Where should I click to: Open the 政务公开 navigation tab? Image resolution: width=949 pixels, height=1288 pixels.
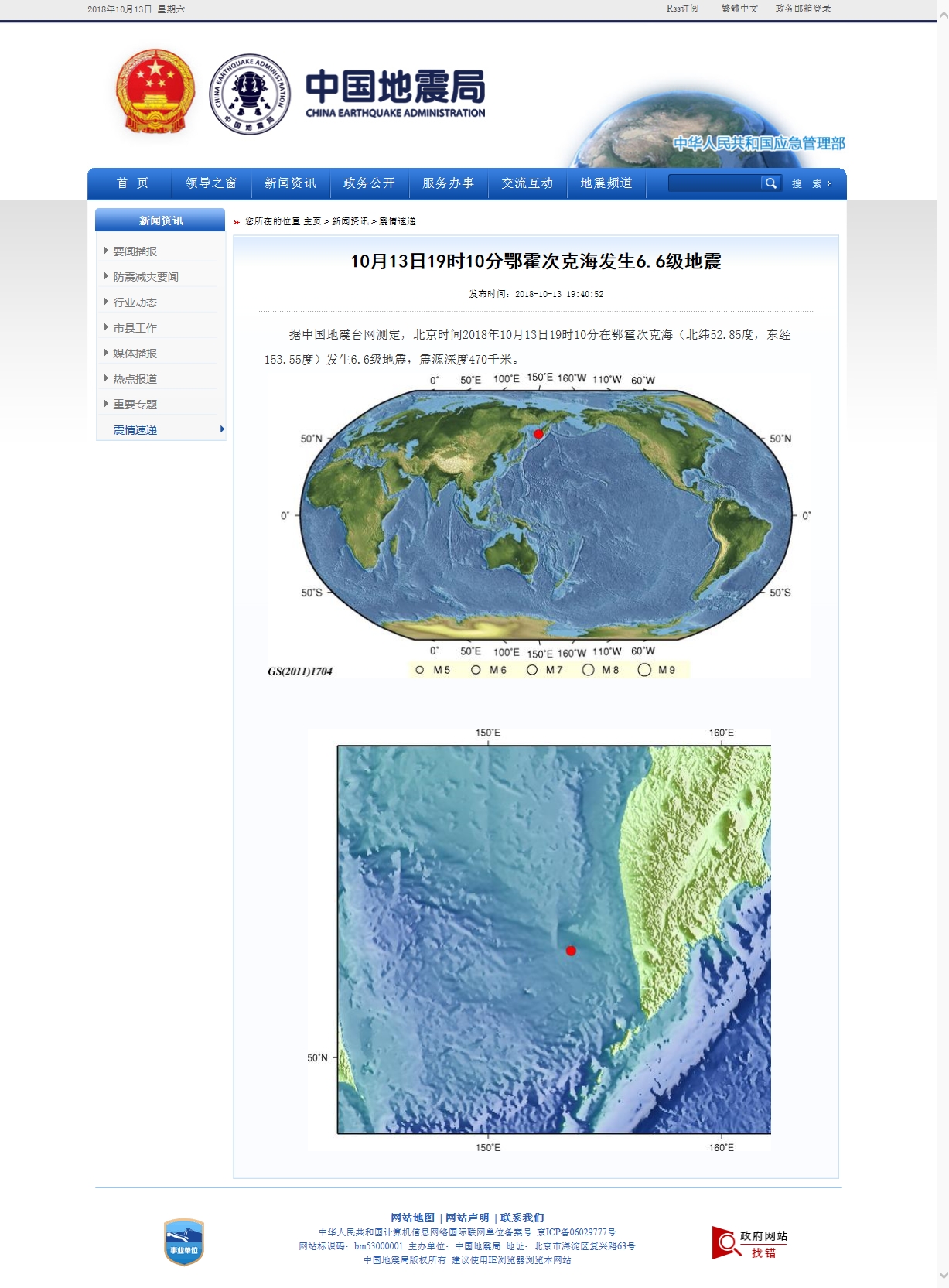point(369,183)
